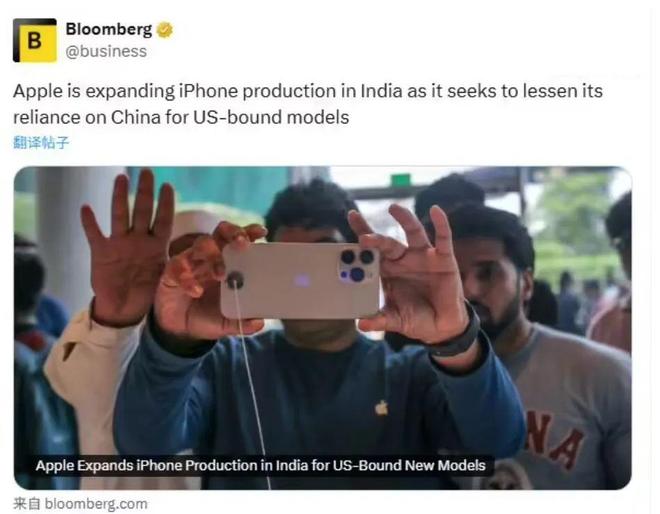Click the iPhone held up in the photo
This screenshot has height=514, width=660.
click(x=301, y=280)
